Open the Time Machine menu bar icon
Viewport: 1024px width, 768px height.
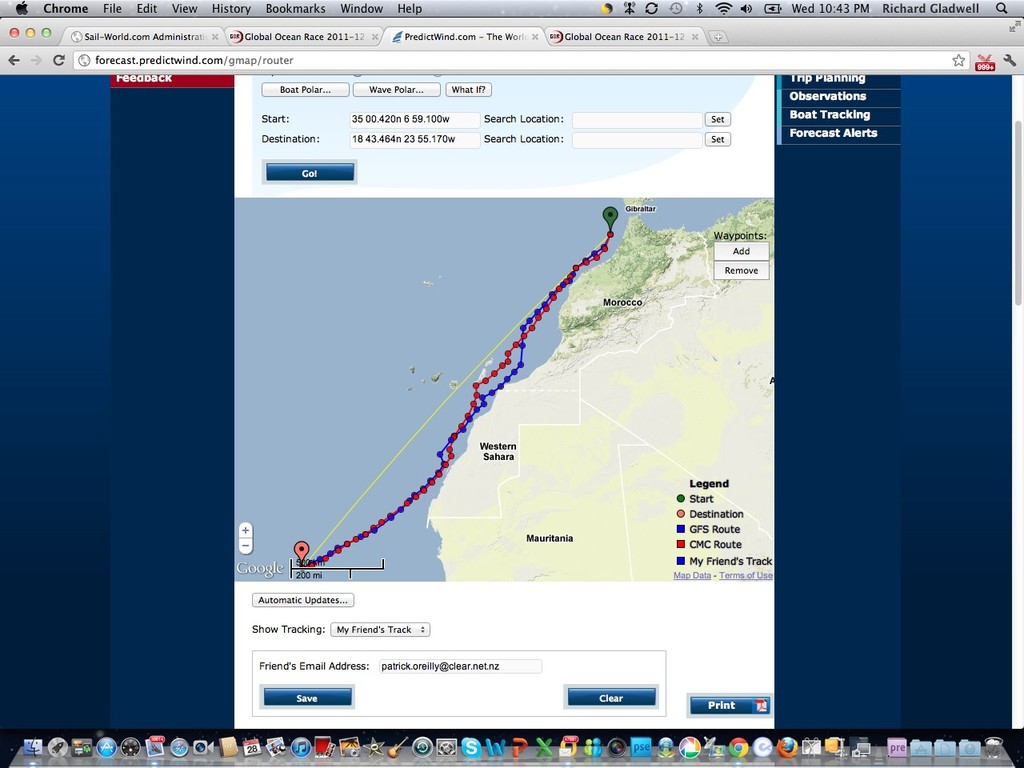pos(676,8)
